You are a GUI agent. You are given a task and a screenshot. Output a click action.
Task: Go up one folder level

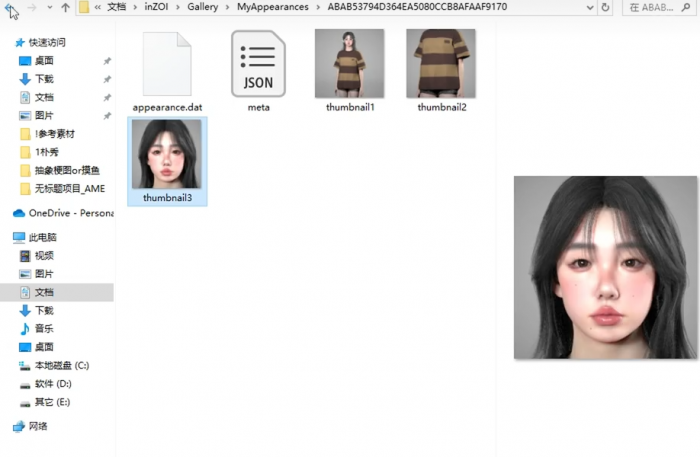(66, 8)
